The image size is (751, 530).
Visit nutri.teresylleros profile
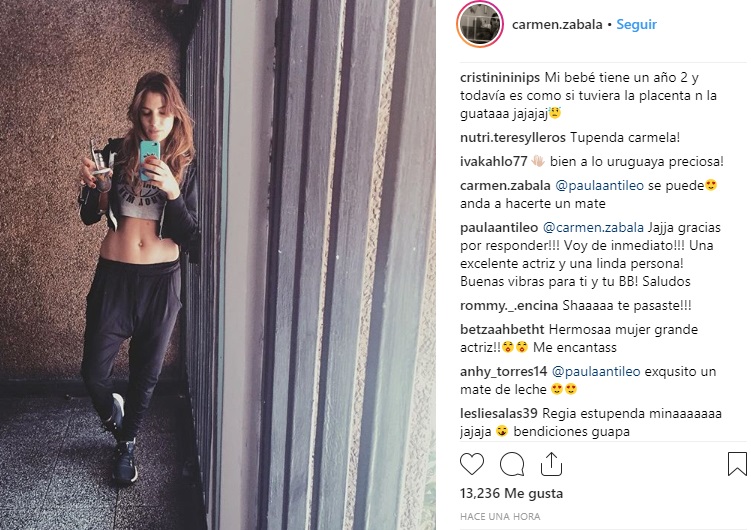coord(512,138)
